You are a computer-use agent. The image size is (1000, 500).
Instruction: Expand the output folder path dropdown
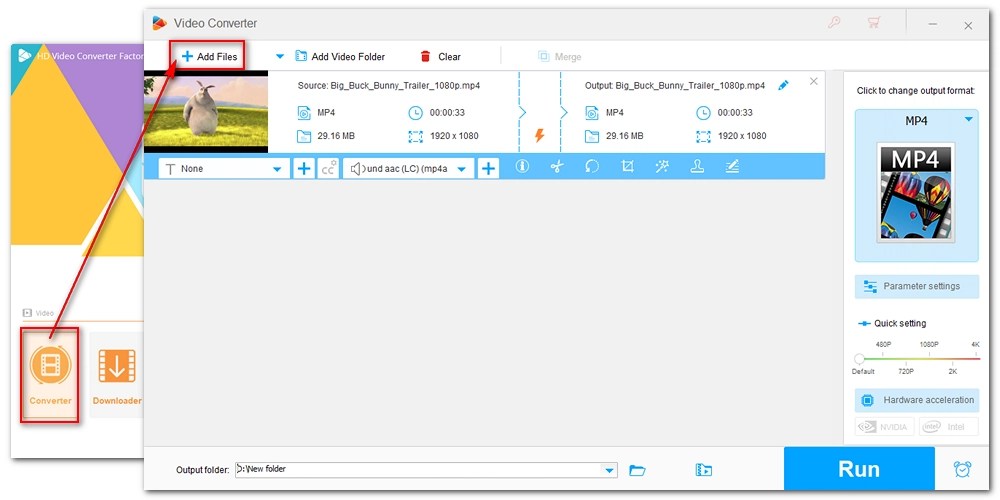610,471
